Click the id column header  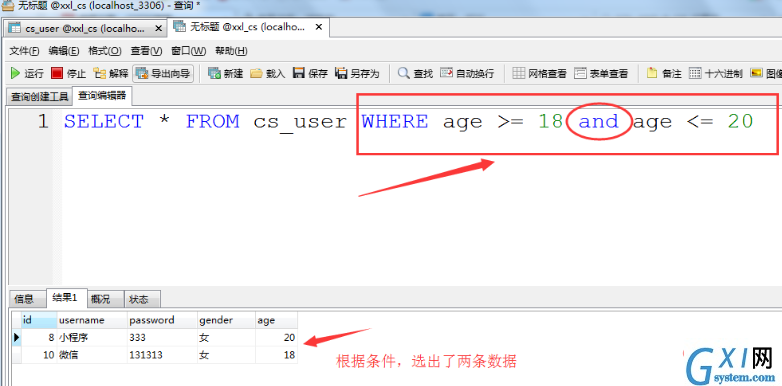[x=39, y=320]
